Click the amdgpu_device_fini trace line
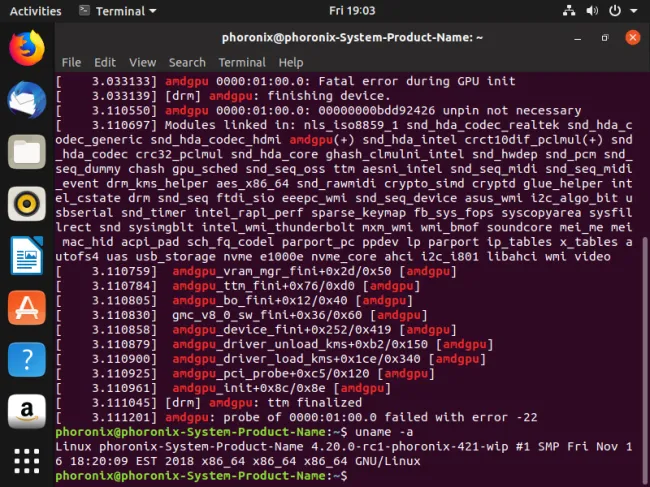 [x=256, y=330]
